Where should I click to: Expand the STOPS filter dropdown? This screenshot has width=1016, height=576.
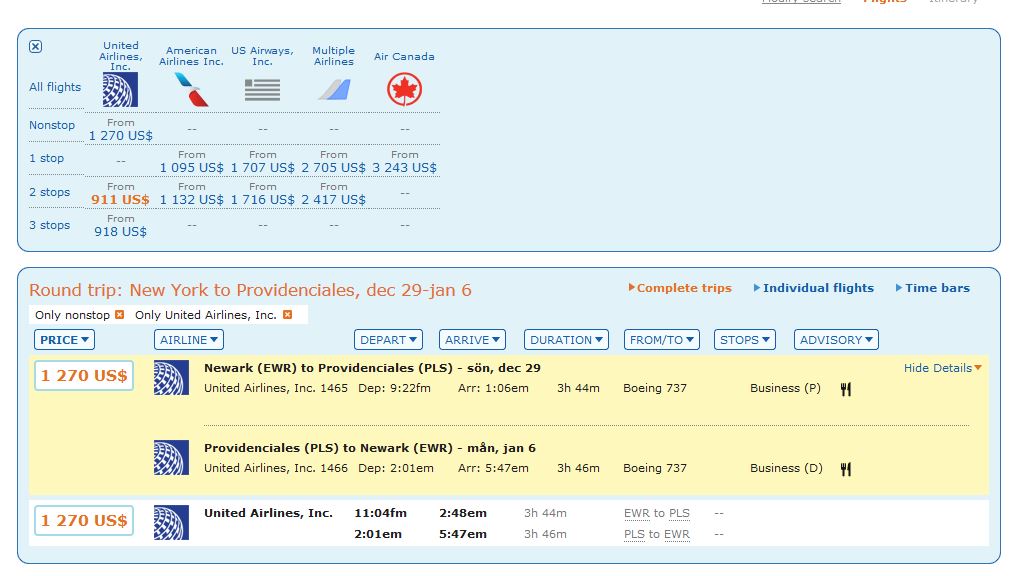point(745,340)
